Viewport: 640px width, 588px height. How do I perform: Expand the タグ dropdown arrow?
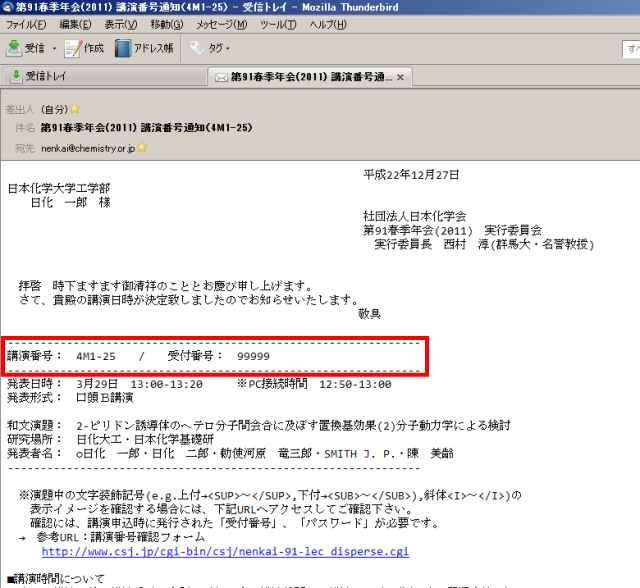click(228, 48)
